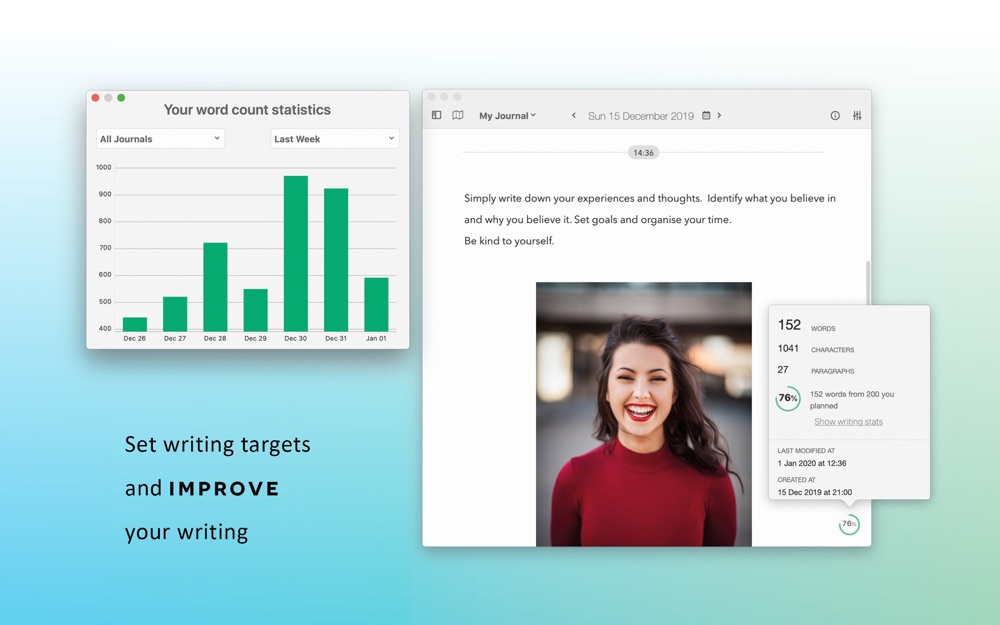
Task: Click the '152' words count value
Action: (789, 325)
